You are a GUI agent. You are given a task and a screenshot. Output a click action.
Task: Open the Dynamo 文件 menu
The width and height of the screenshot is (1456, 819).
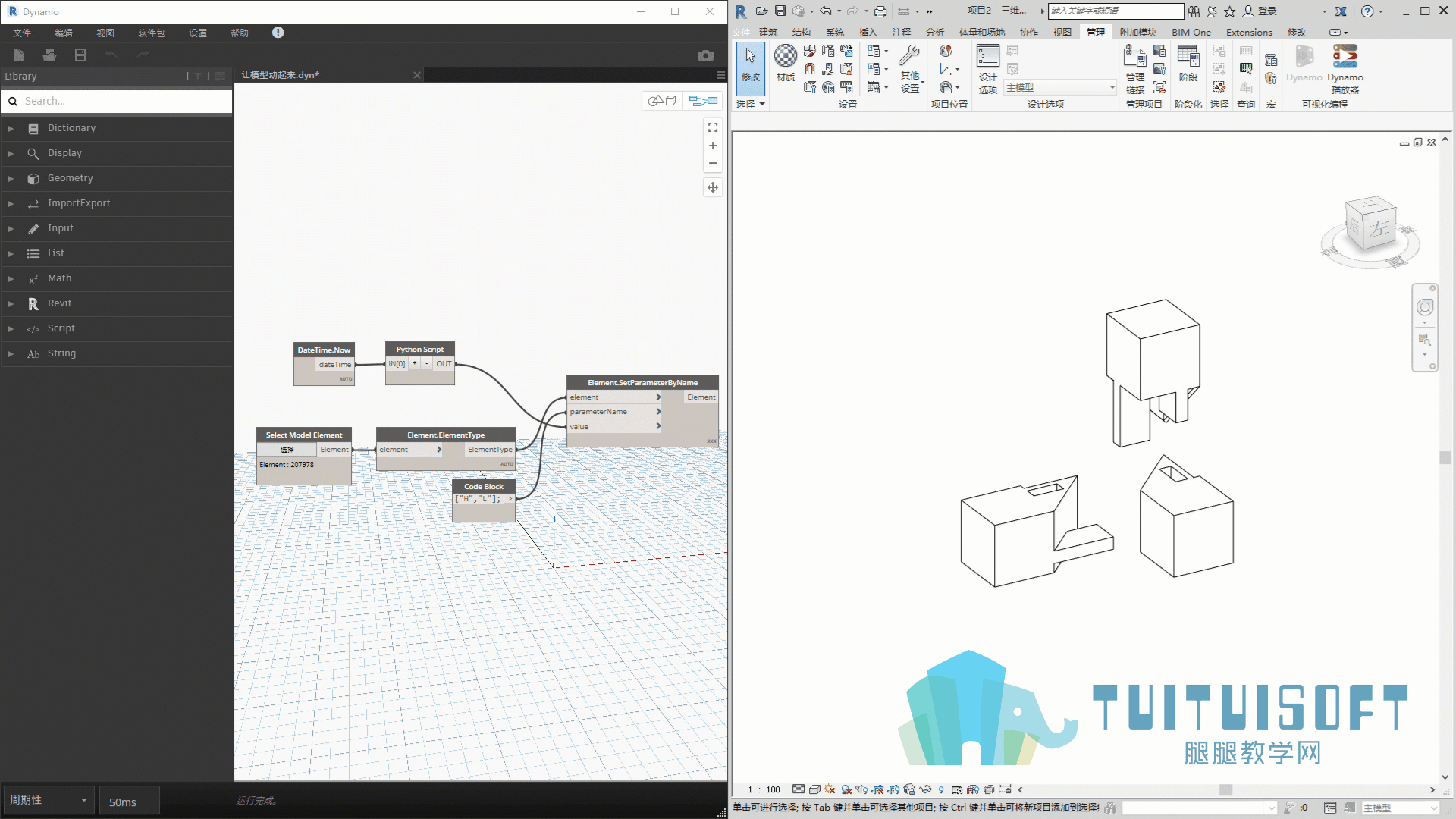[x=22, y=33]
